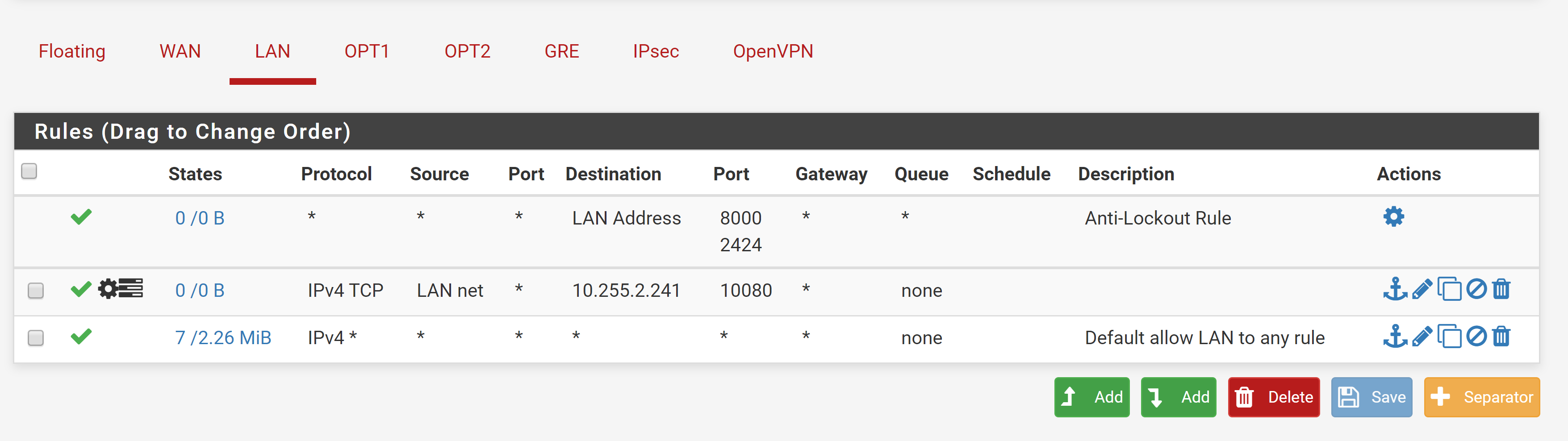
Task: Check the IPv4 TCP rule checkbox
Action: click(36, 291)
